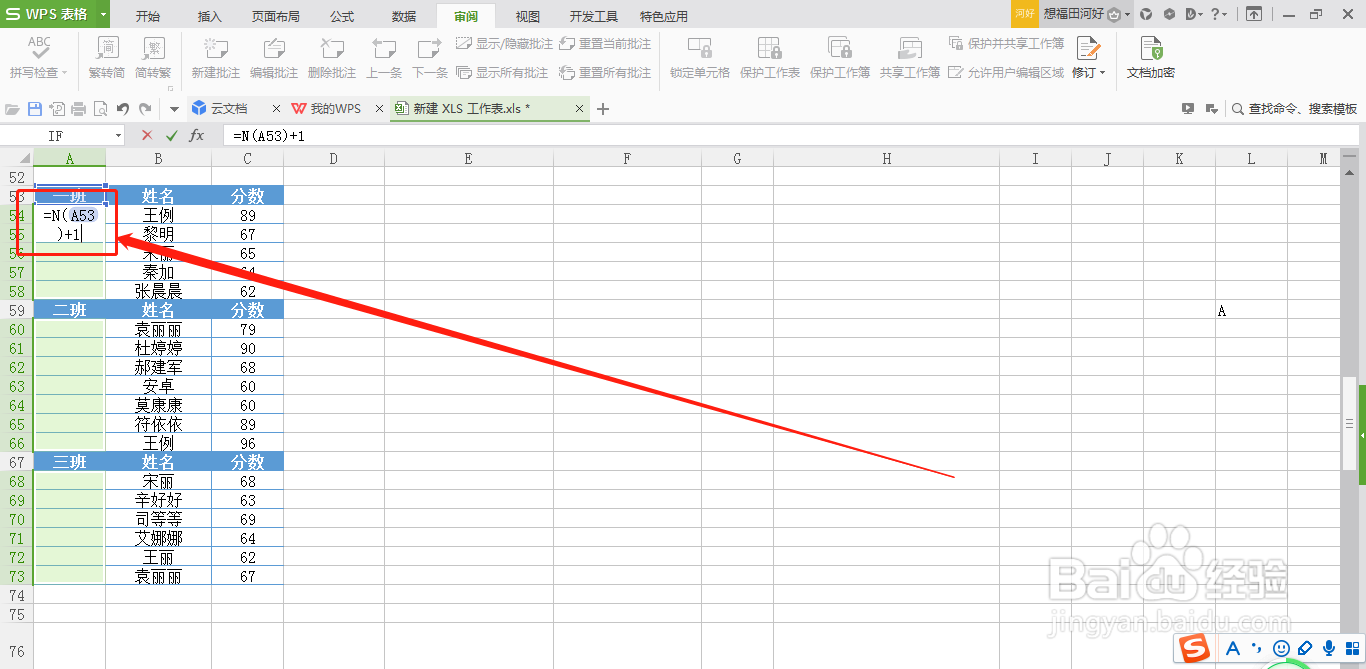Open the 拼写检查 spell check tool

(x=39, y=57)
